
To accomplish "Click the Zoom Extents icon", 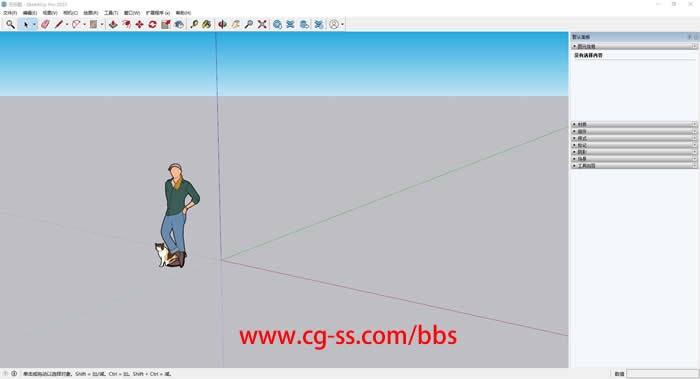I will (262, 25).
